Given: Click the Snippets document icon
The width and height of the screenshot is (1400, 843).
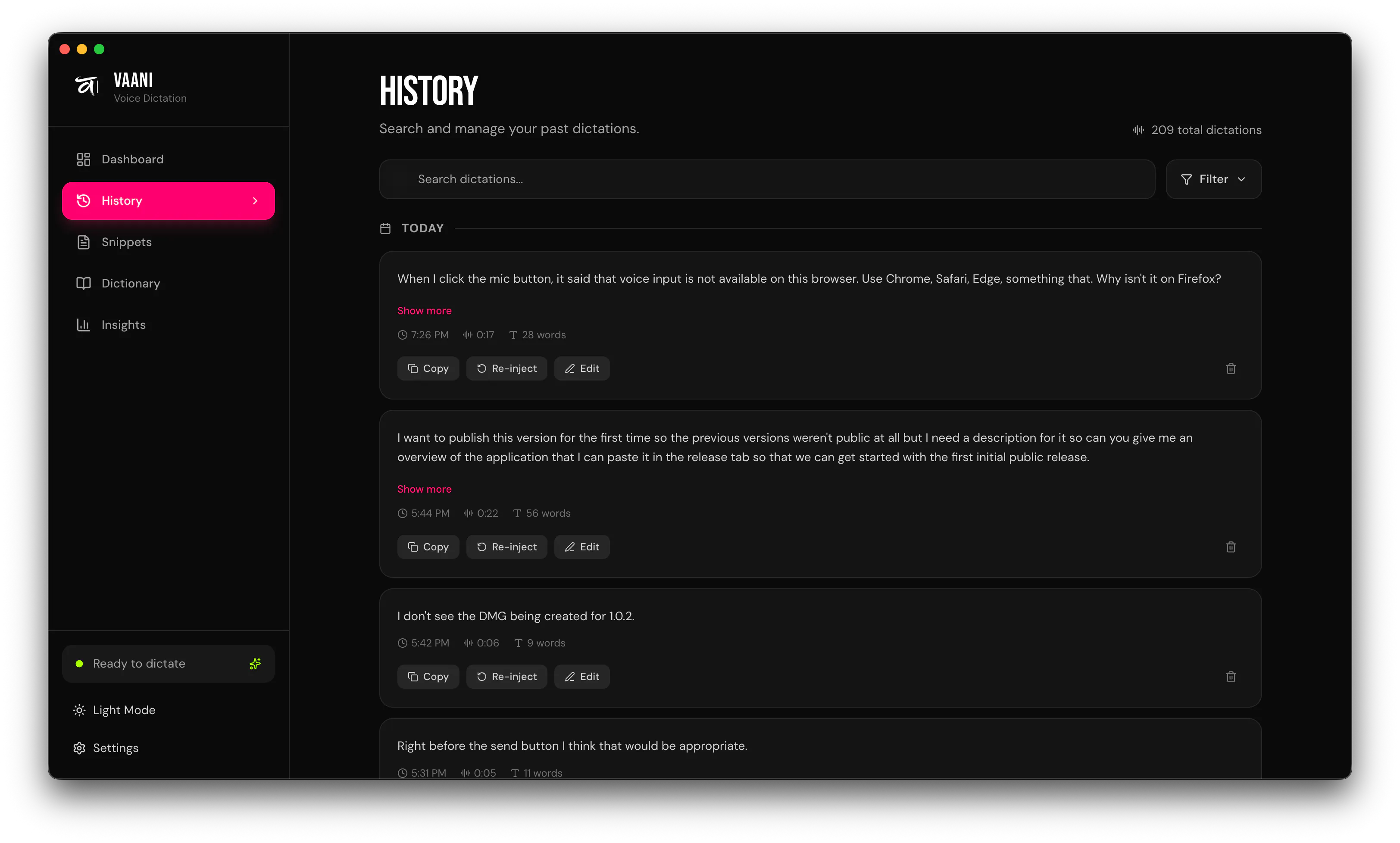Looking at the screenshot, I should point(84,242).
